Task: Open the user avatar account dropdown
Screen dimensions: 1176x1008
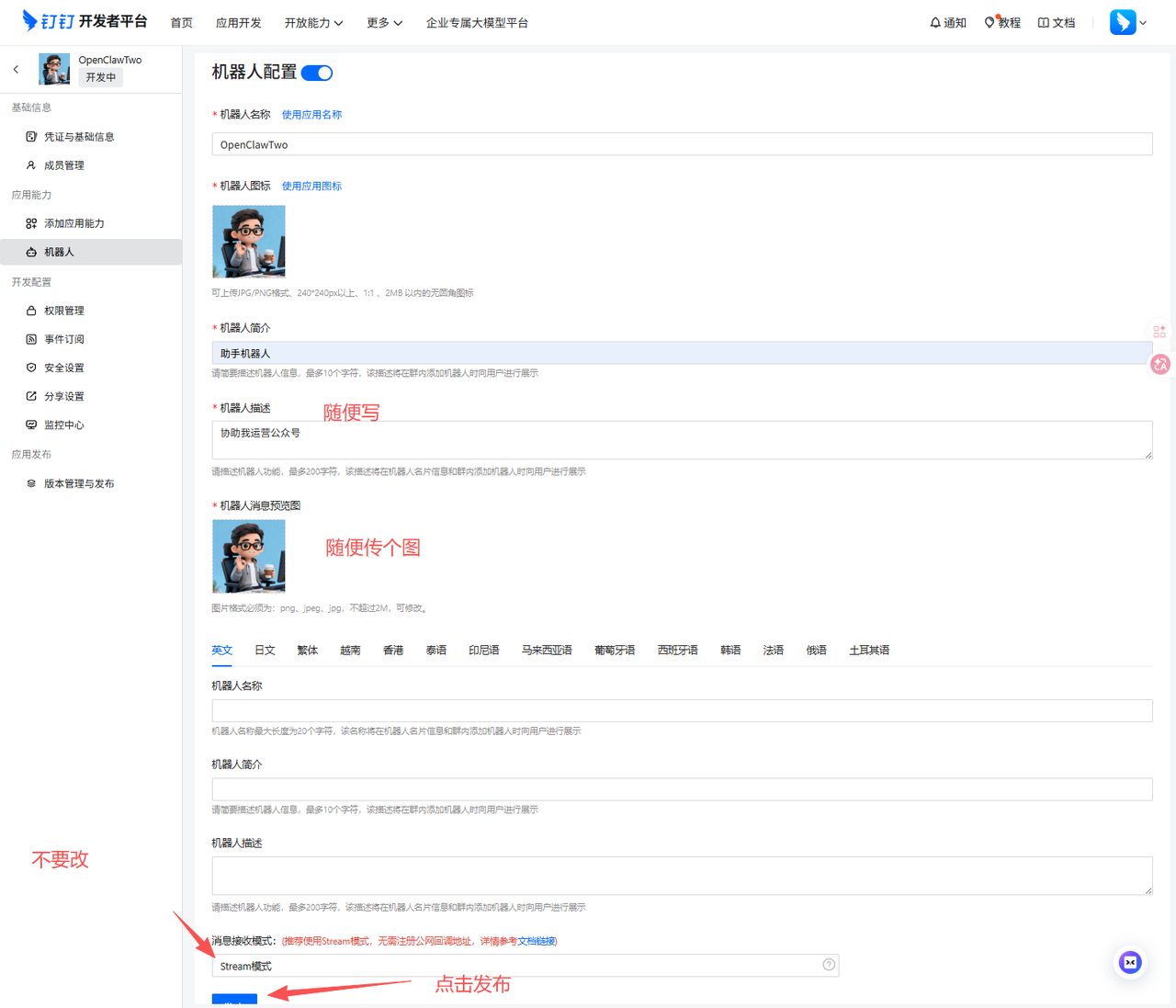Action: pyautogui.click(x=1128, y=22)
